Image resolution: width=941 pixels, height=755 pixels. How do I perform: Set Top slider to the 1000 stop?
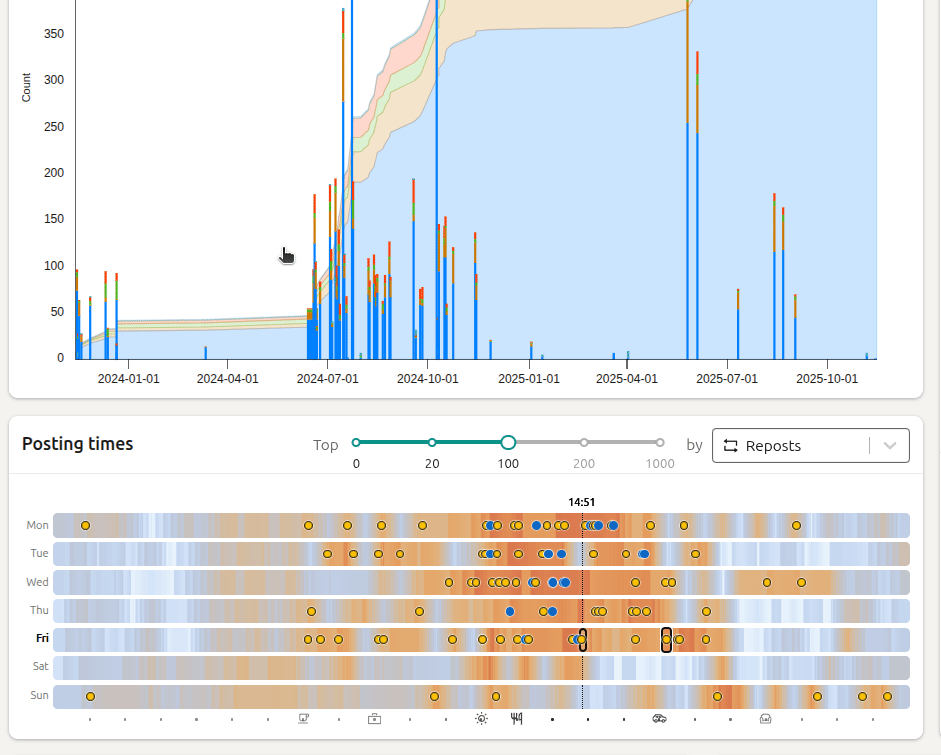660,442
